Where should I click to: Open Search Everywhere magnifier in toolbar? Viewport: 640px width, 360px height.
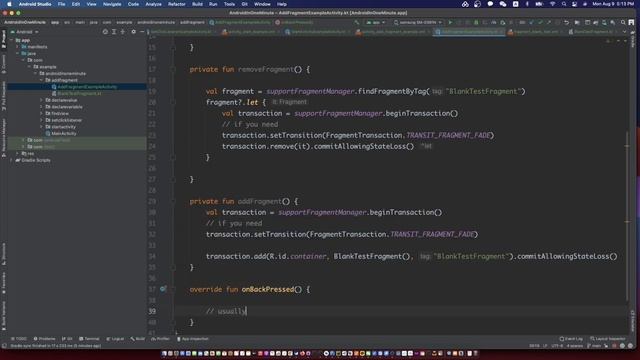point(623,22)
